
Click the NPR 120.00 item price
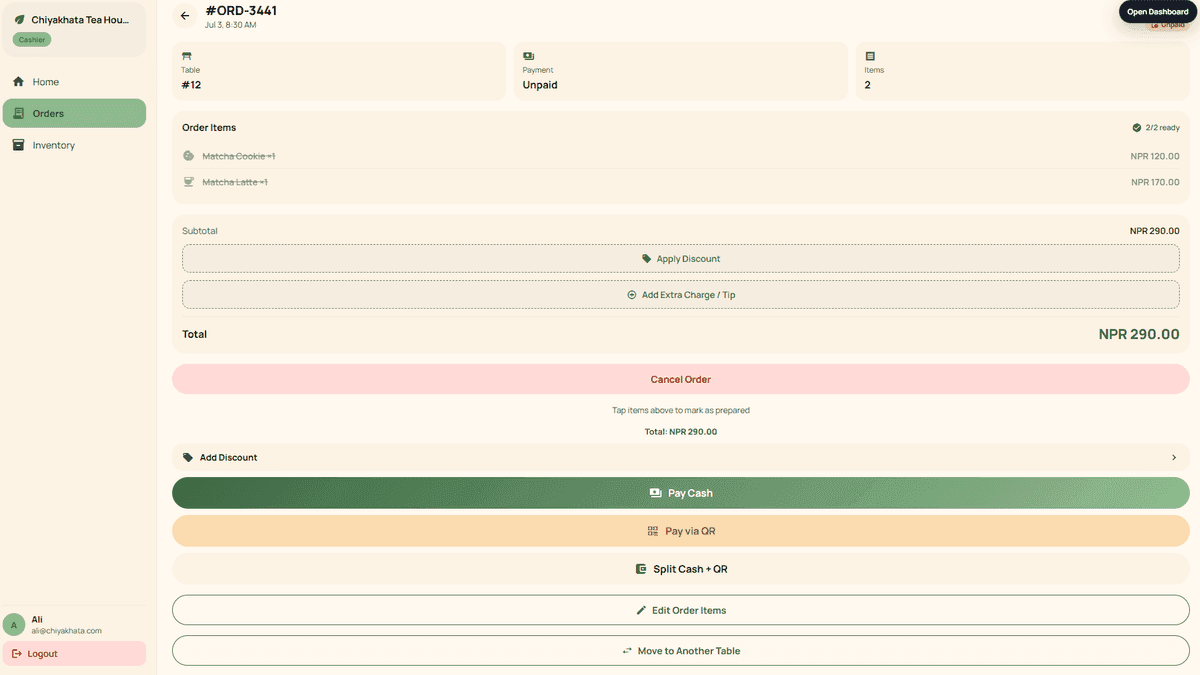click(1155, 156)
